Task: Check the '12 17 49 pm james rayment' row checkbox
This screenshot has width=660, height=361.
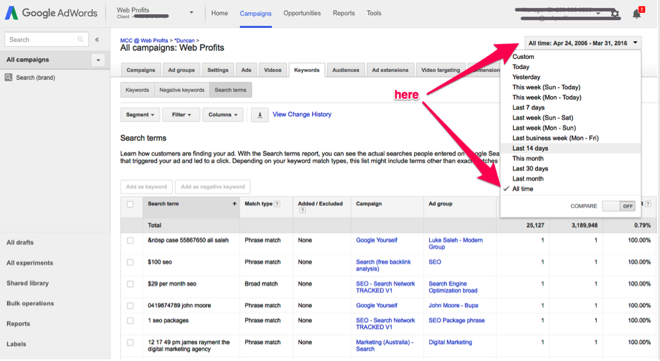Action: pyautogui.click(x=130, y=342)
